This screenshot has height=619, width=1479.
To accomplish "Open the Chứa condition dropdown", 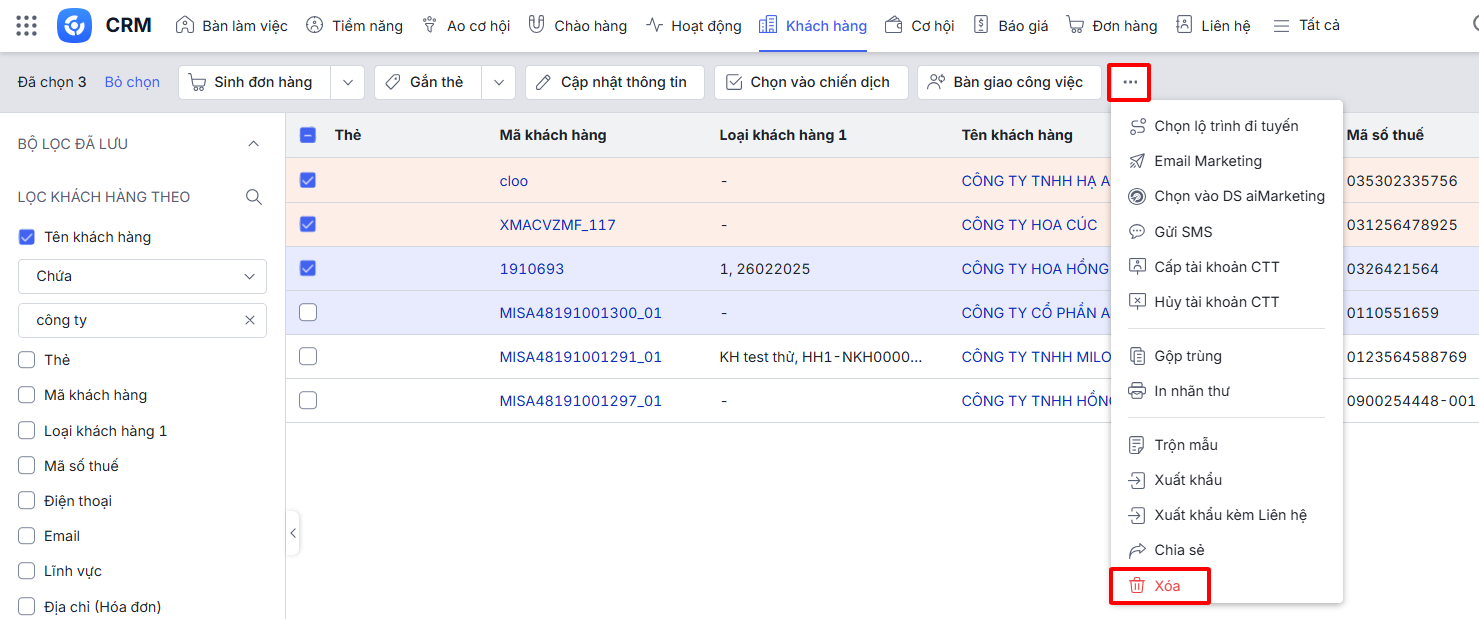I will (142, 276).
